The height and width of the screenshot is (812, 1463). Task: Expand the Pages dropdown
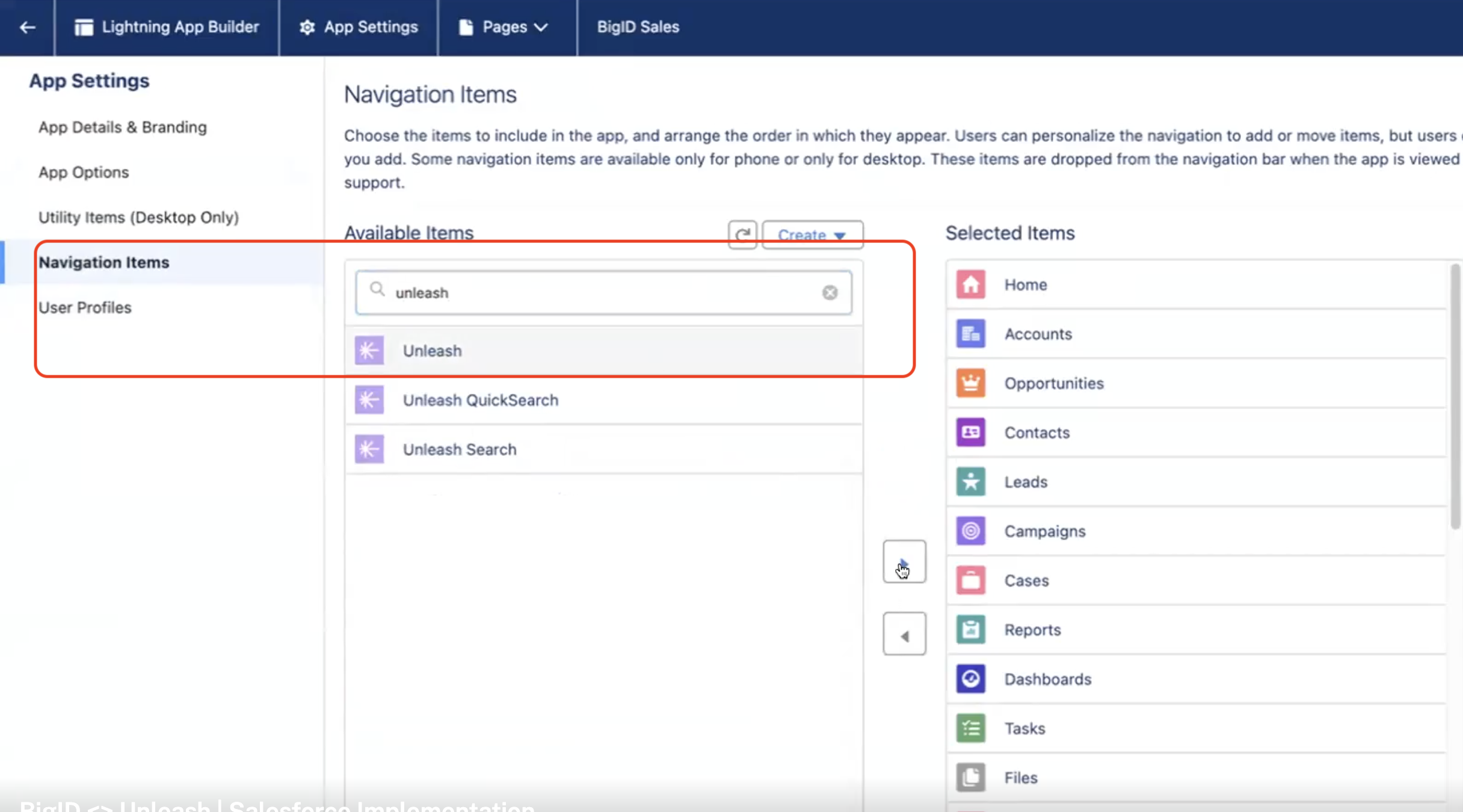(x=504, y=27)
